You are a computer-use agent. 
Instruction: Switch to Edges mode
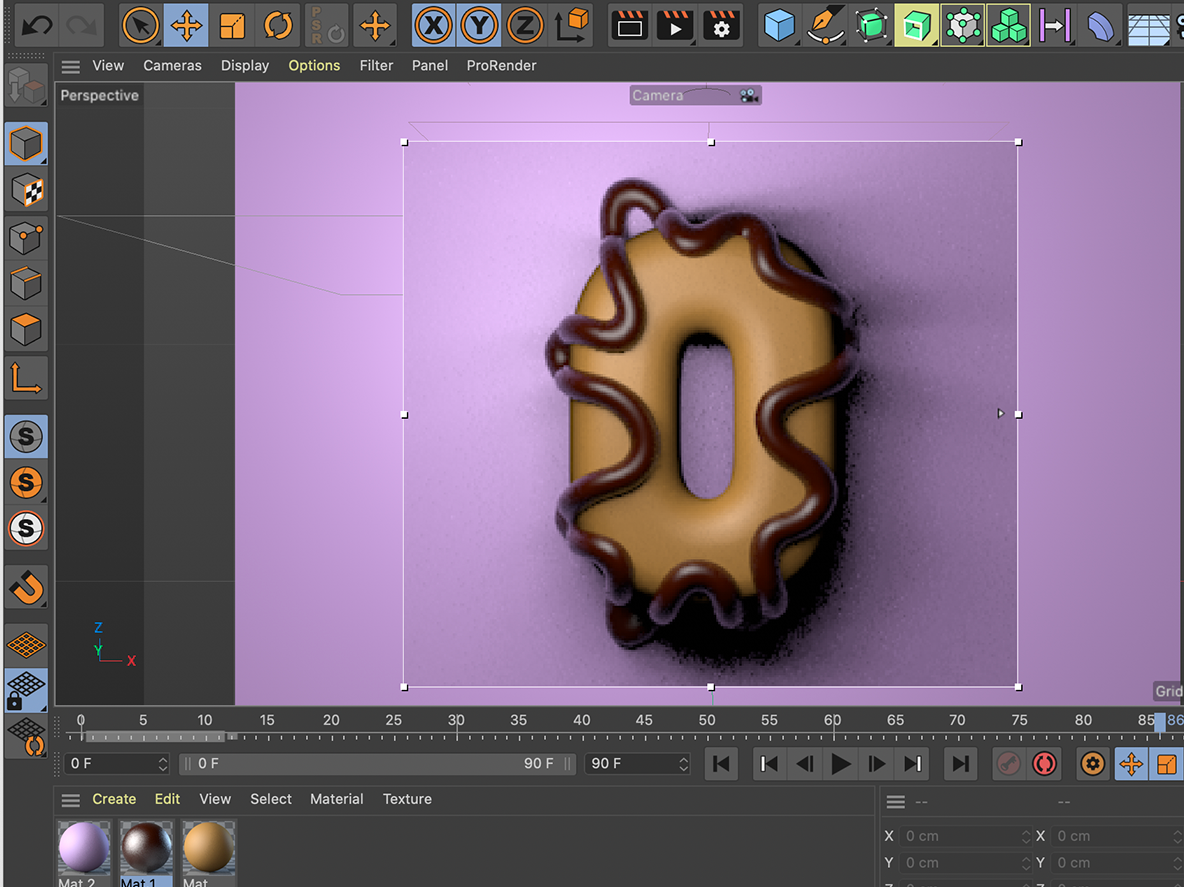click(26, 284)
